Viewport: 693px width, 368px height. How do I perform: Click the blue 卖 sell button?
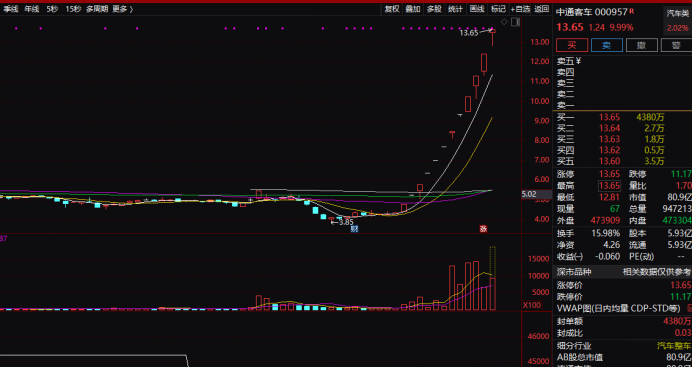click(607, 45)
